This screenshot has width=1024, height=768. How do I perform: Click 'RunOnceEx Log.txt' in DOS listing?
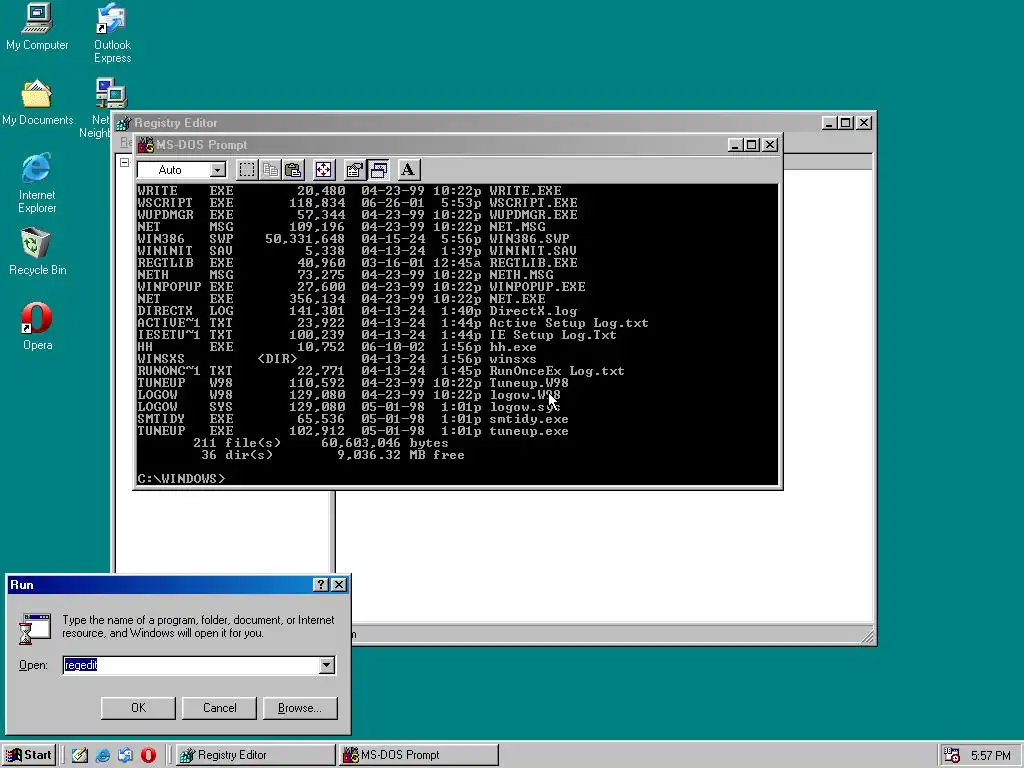click(557, 371)
